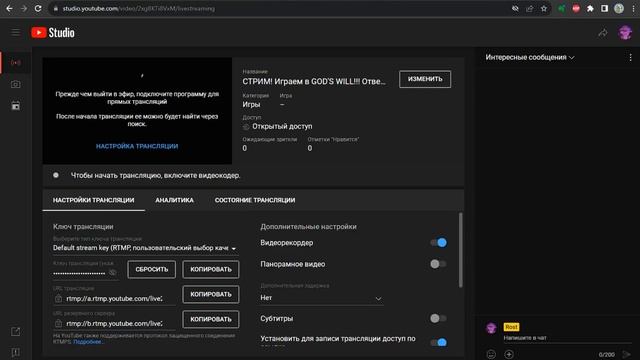The image size is (640, 360).
Task: Copy the stream key with КОПИРОВАТЬ
Action: [x=211, y=269]
